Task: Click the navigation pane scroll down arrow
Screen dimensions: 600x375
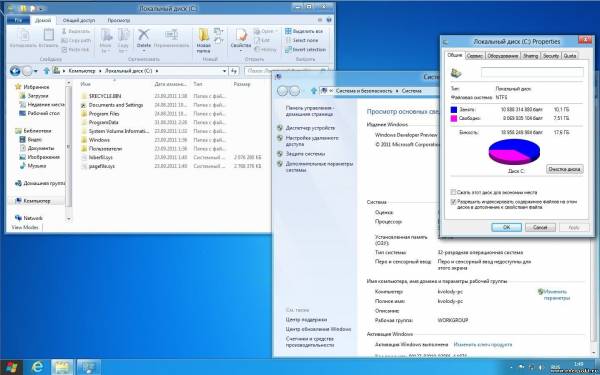Action: pos(68,219)
